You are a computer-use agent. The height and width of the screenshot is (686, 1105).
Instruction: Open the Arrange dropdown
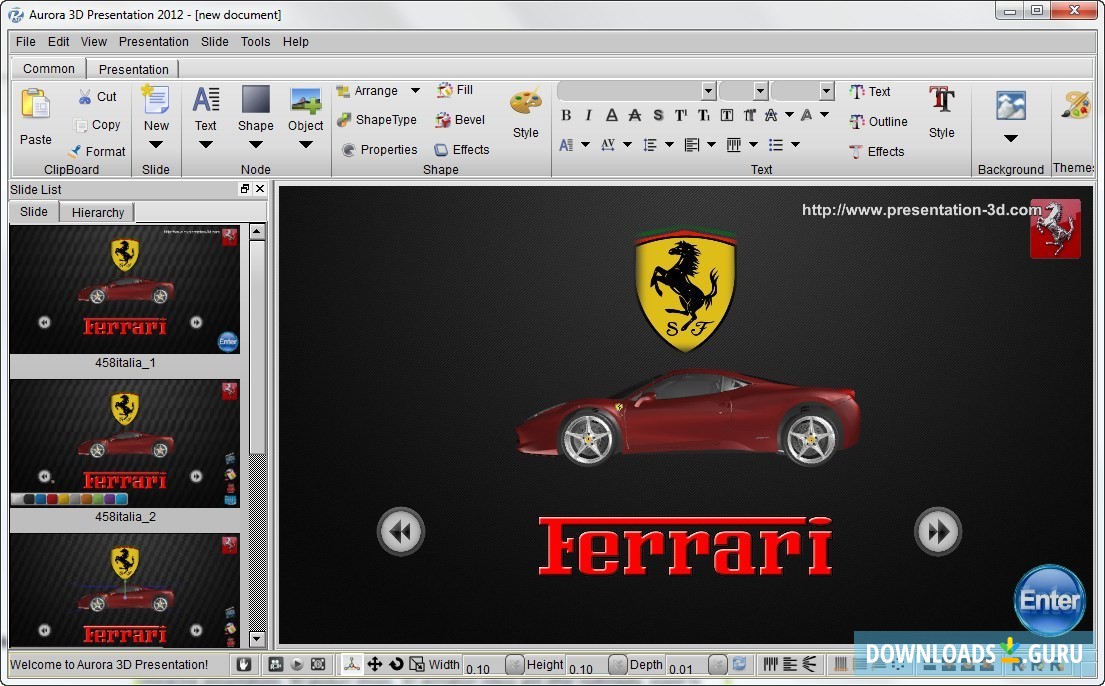click(x=415, y=90)
